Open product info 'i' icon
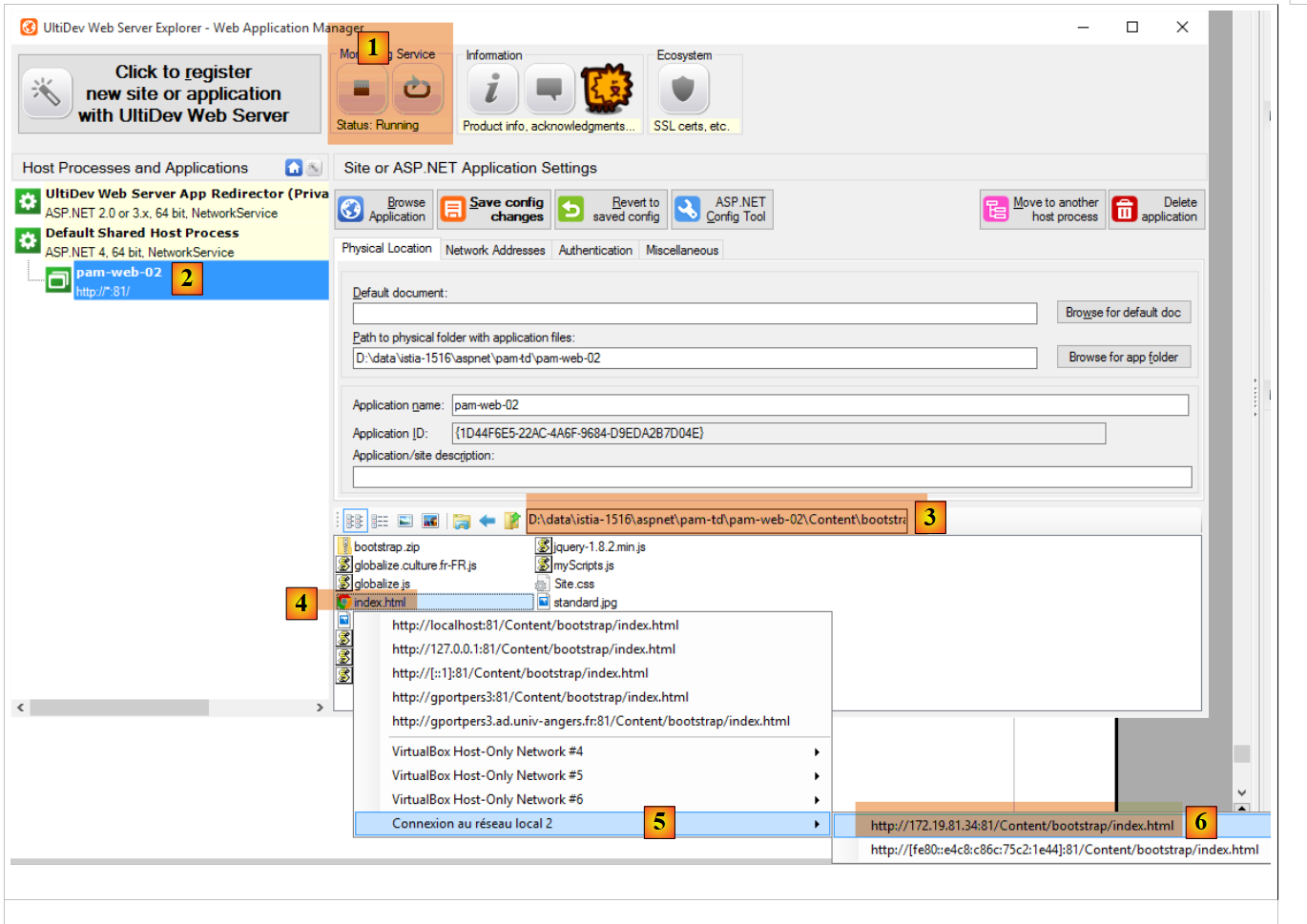This screenshot has height=924, width=1307. coord(492,90)
